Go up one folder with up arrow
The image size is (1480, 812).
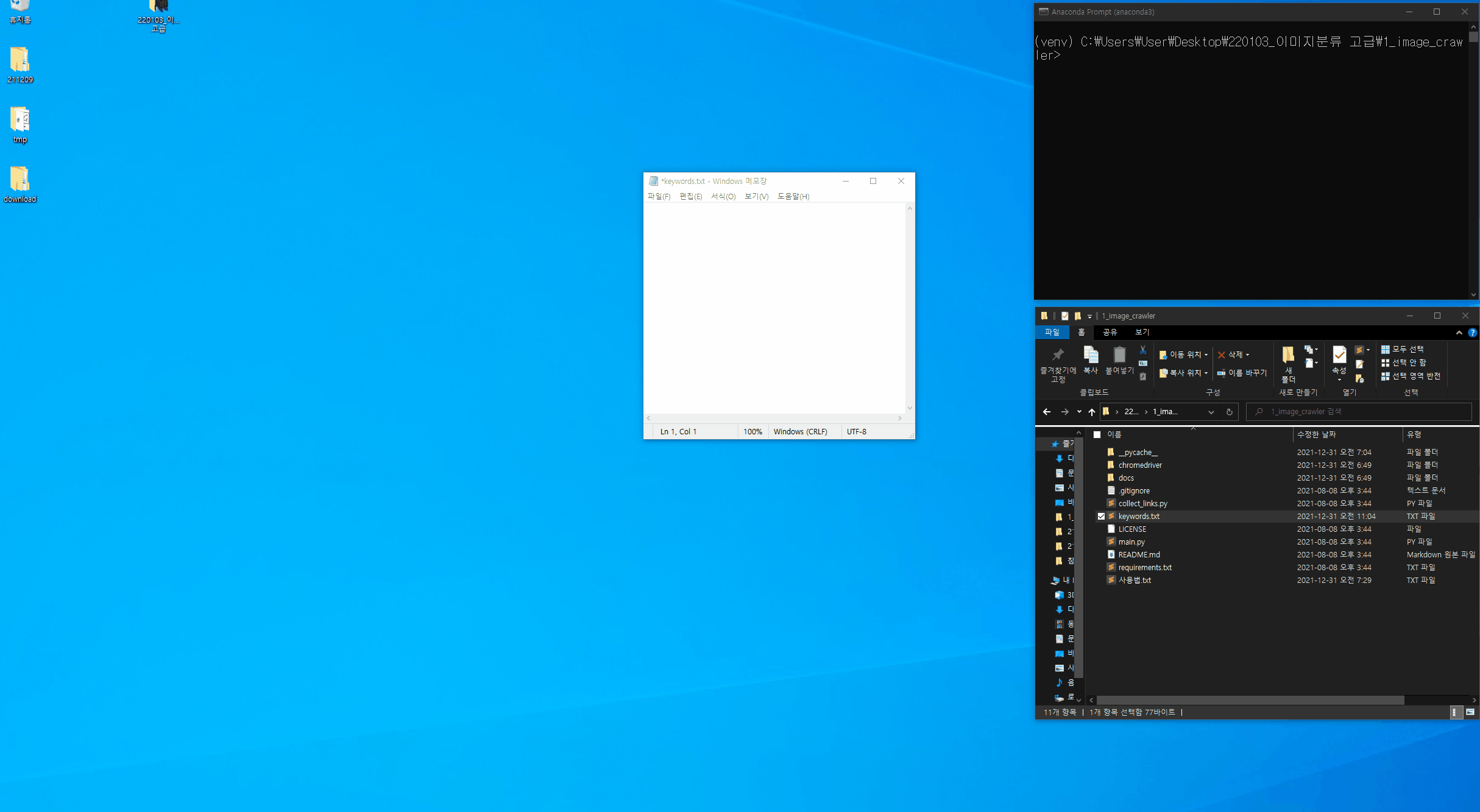click(1091, 412)
